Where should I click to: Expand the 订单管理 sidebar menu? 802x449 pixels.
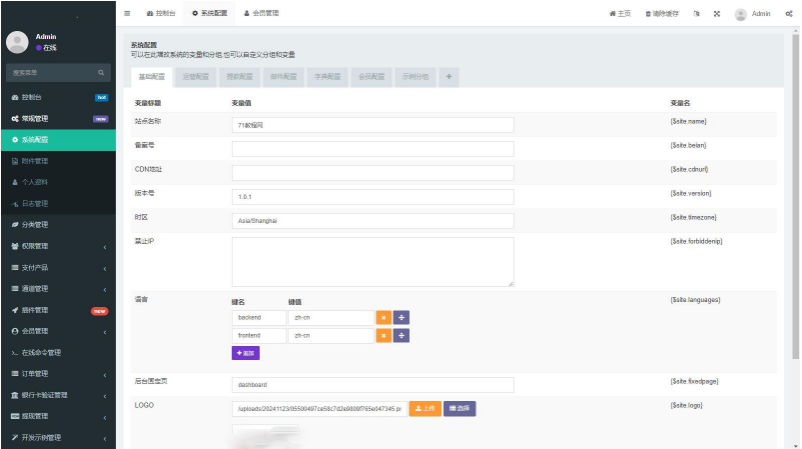pos(58,373)
